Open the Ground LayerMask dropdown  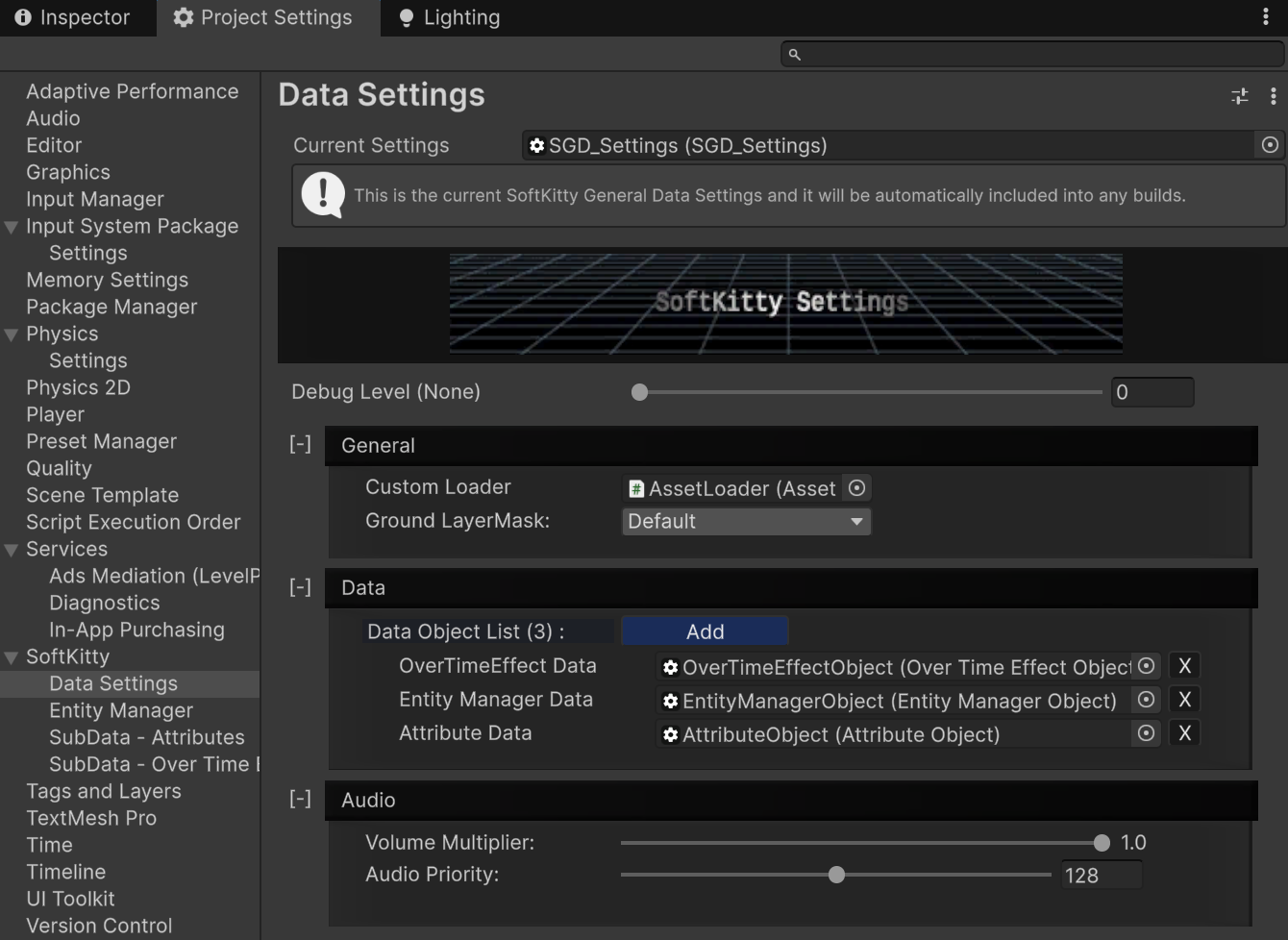(x=746, y=521)
